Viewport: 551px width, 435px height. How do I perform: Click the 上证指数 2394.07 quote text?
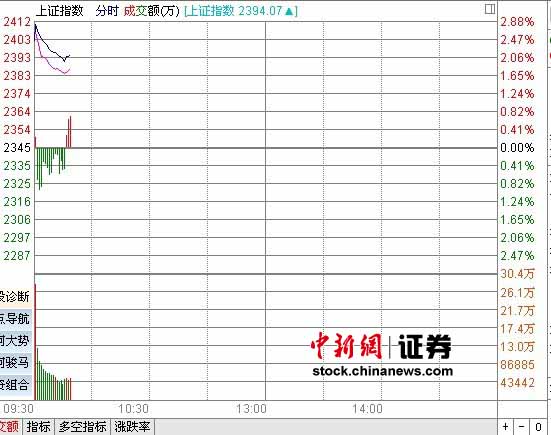click(241, 11)
